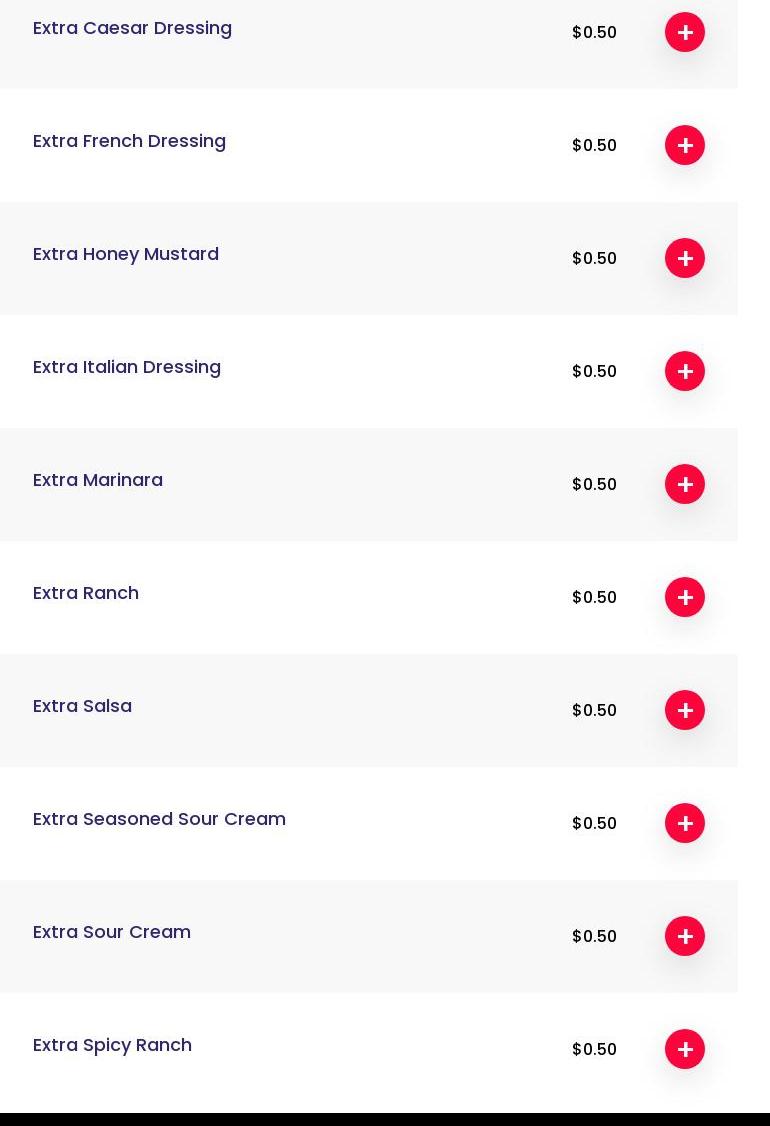Click the Extra Spicy Ranch item name
This screenshot has height=1126, width=770.
click(x=112, y=1045)
